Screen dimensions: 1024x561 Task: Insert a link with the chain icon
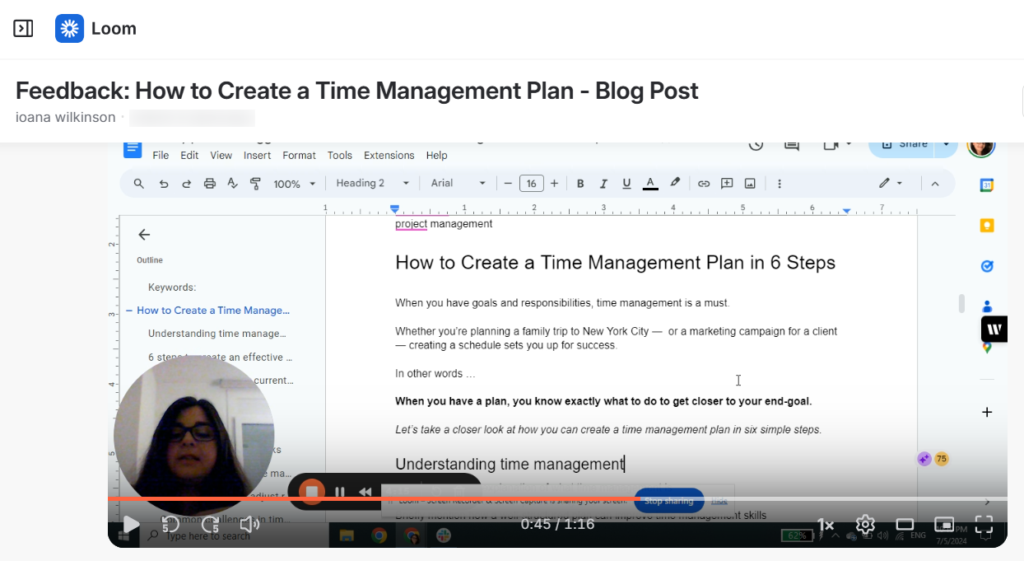(703, 184)
